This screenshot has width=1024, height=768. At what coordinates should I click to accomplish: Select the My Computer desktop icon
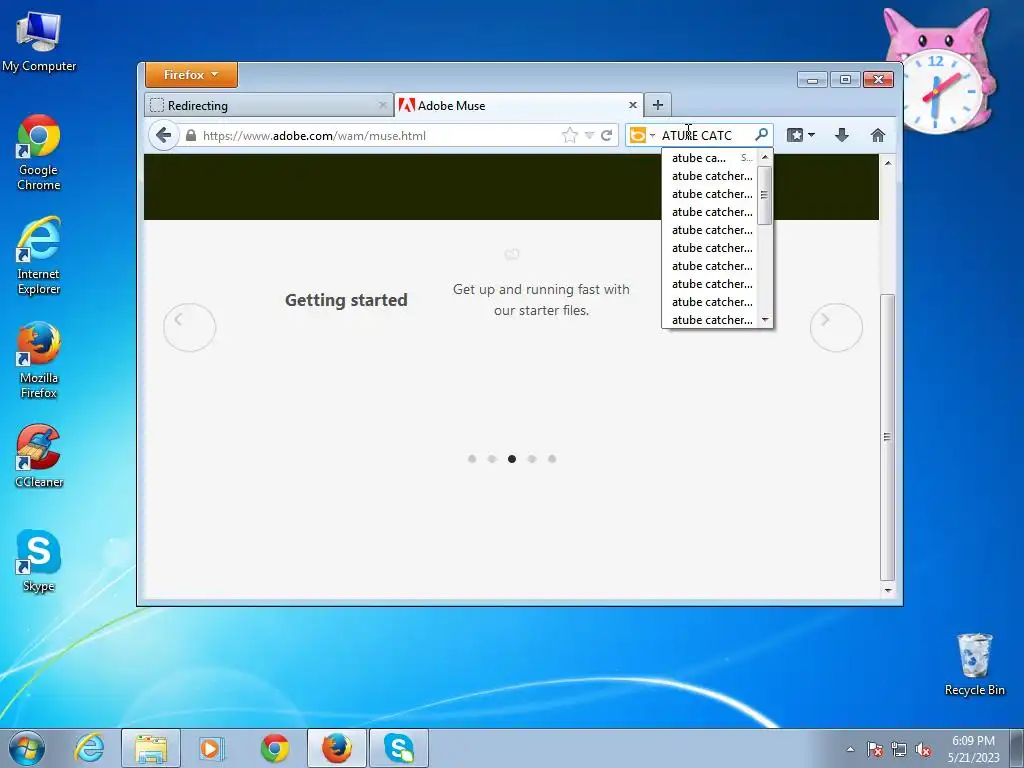click(x=39, y=42)
